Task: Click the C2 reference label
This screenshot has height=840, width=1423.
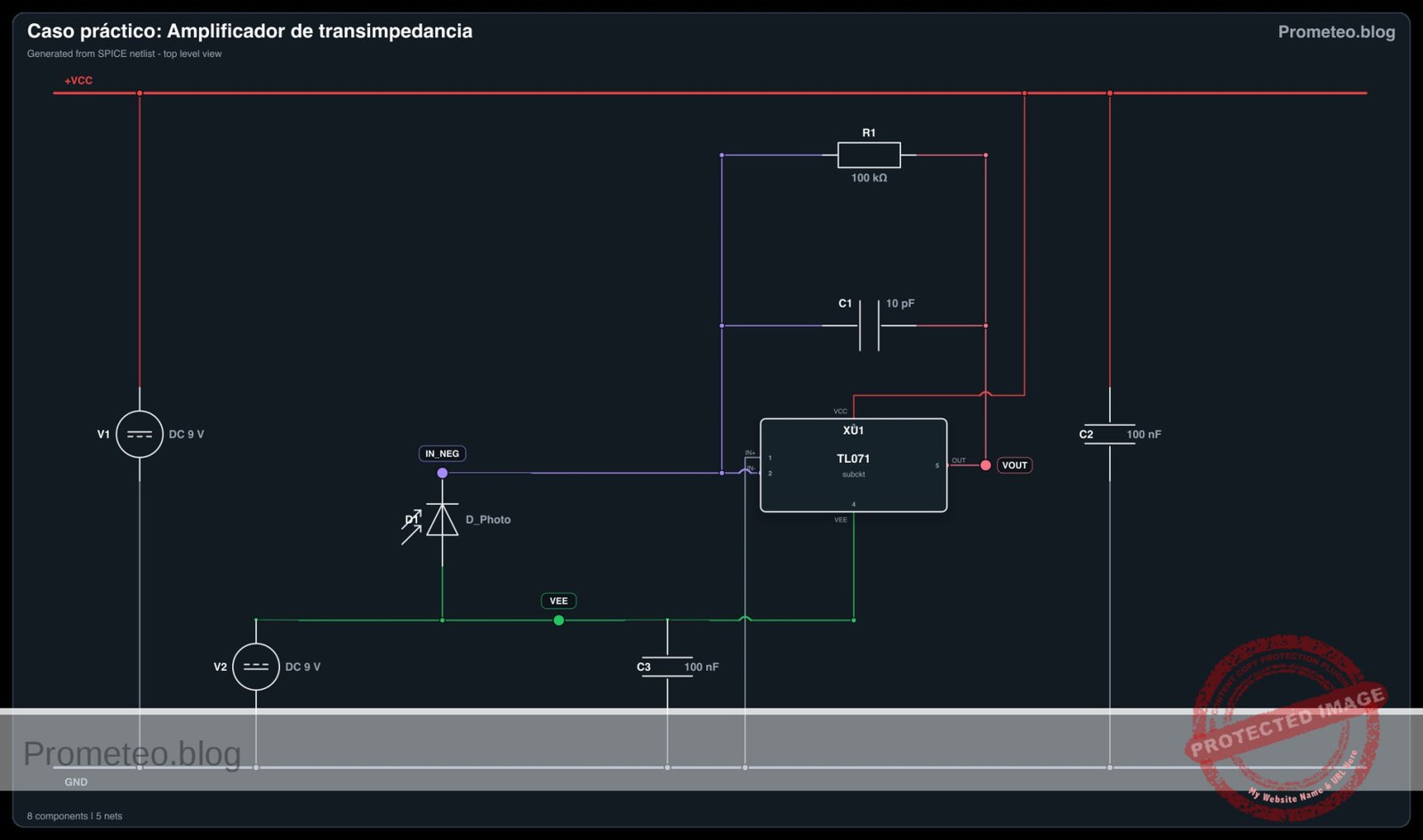Action: [x=1086, y=435]
